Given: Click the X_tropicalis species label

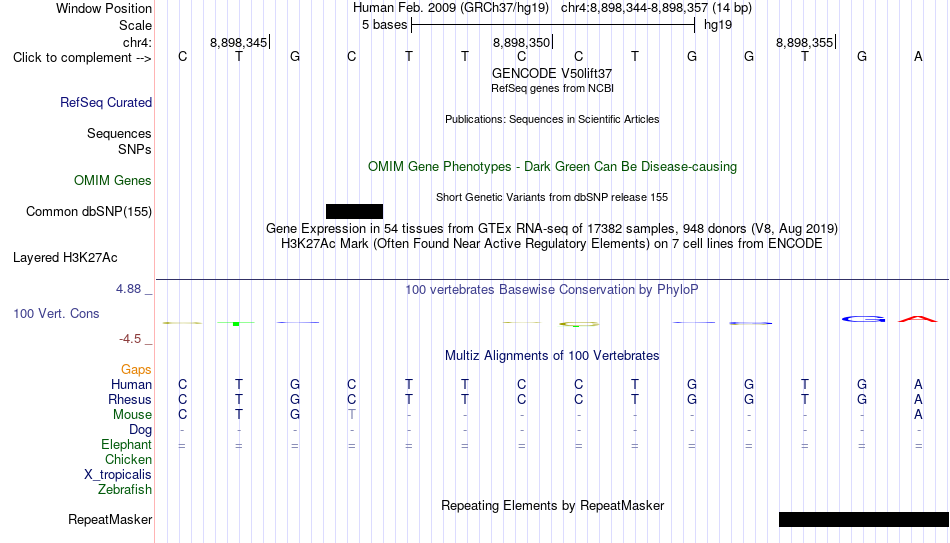Looking at the screenshot, I should (118, 475).
